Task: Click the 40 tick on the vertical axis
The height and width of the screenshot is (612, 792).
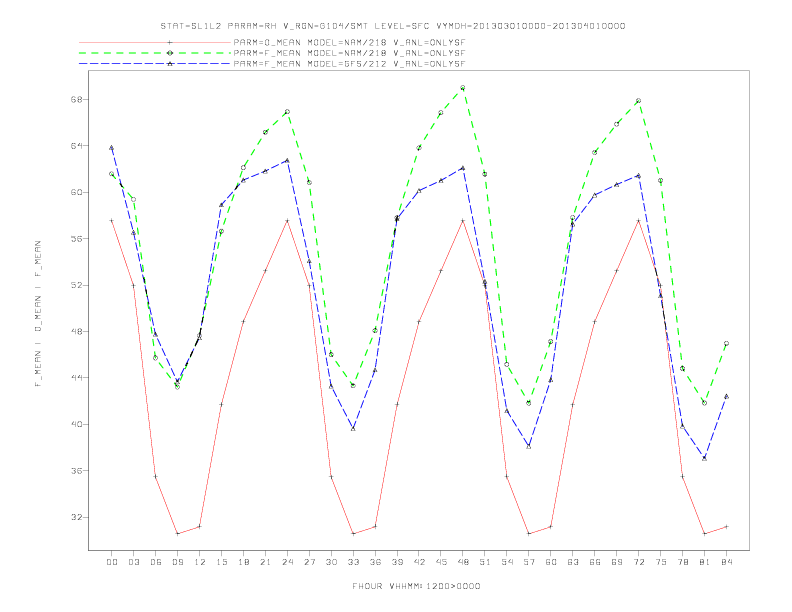Action: pos(77,424)
